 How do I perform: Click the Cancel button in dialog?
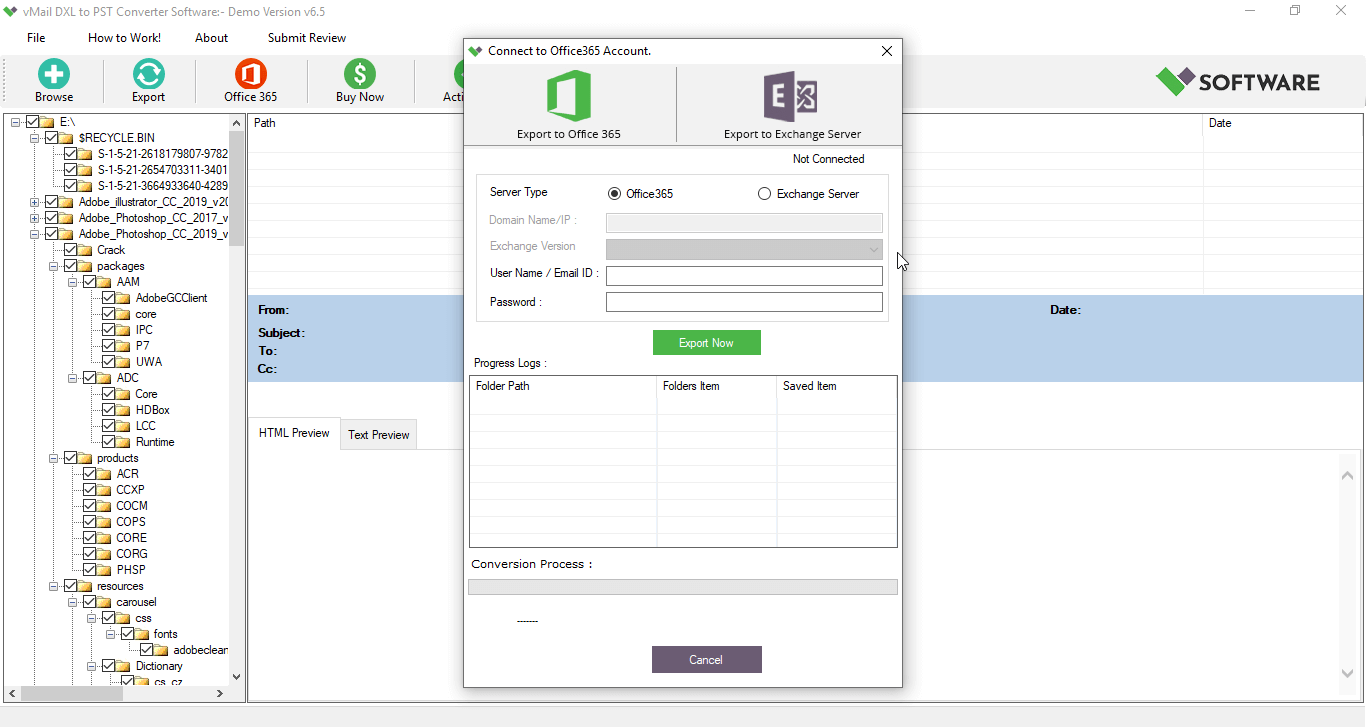707,660
